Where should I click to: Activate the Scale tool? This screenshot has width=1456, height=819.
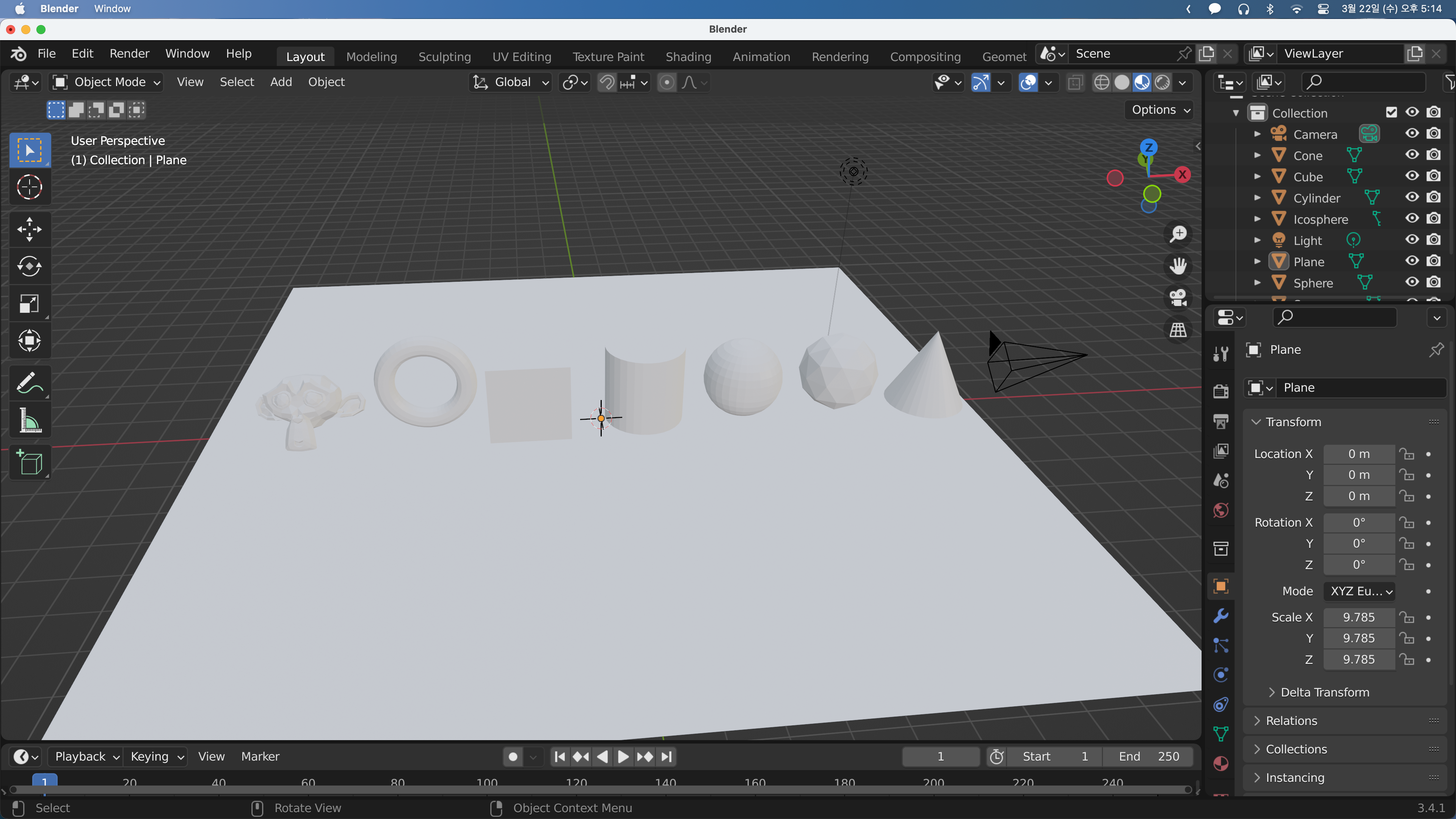click(30, 303)
